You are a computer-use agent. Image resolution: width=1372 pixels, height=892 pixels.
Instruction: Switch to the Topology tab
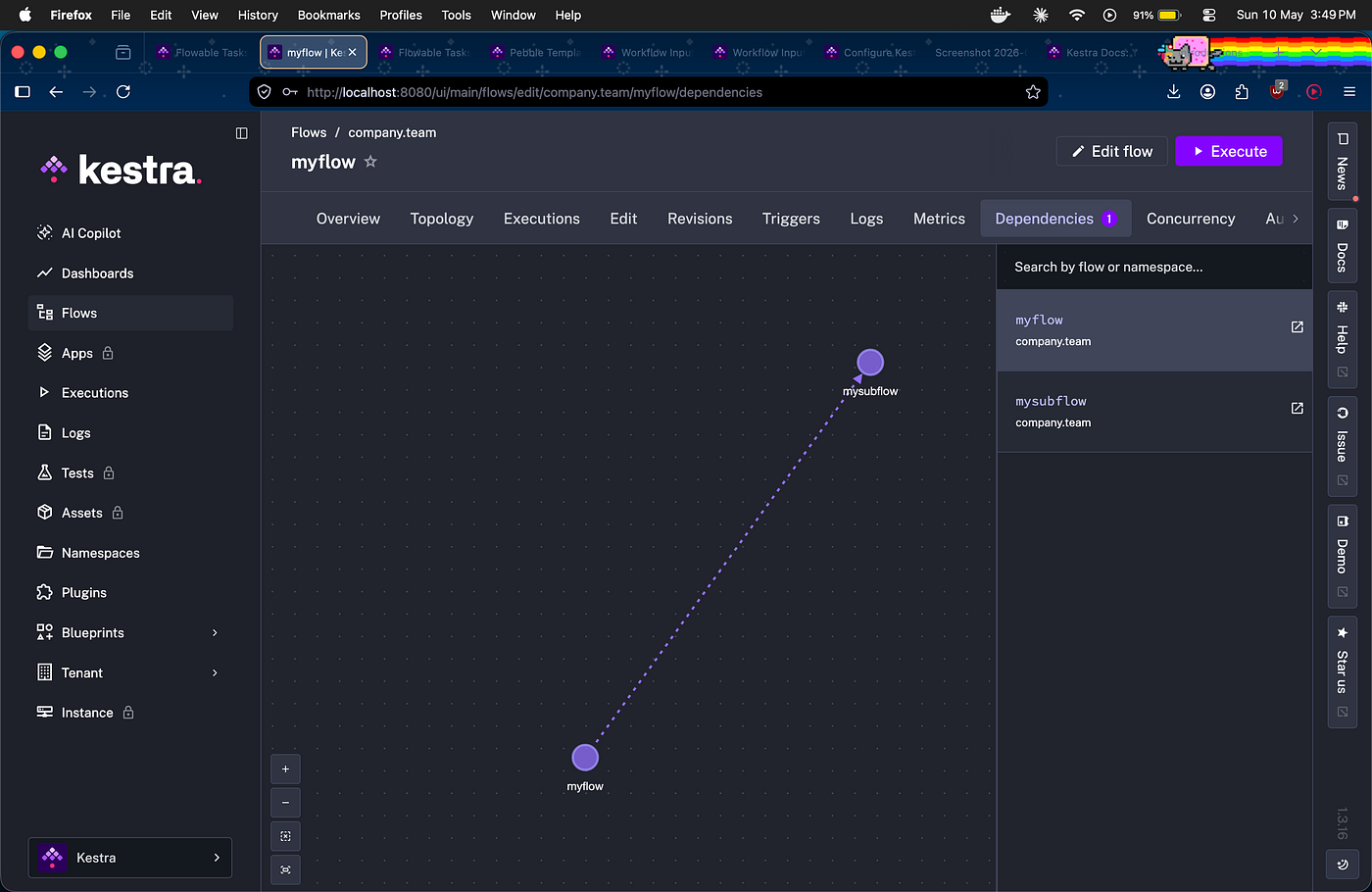[x=442, y=219]
